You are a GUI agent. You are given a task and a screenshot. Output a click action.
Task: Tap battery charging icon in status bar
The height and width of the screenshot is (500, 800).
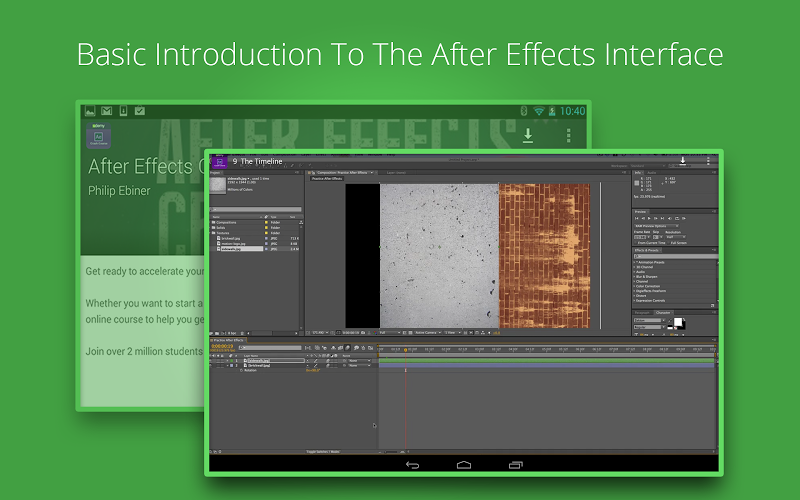click(x=552, y=111)
